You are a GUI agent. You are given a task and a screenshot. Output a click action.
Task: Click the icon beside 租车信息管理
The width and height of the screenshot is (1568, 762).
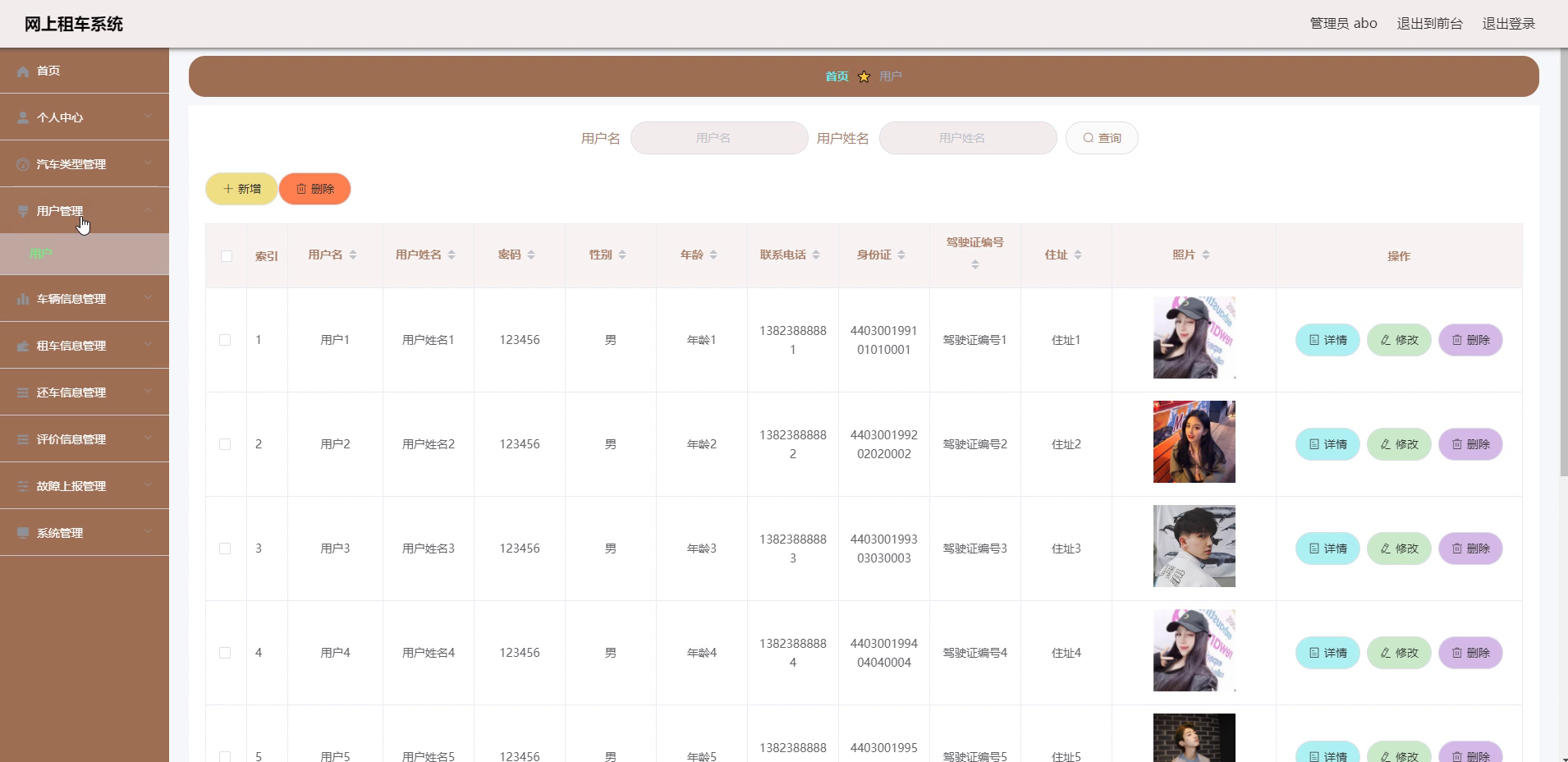point(23,347)
